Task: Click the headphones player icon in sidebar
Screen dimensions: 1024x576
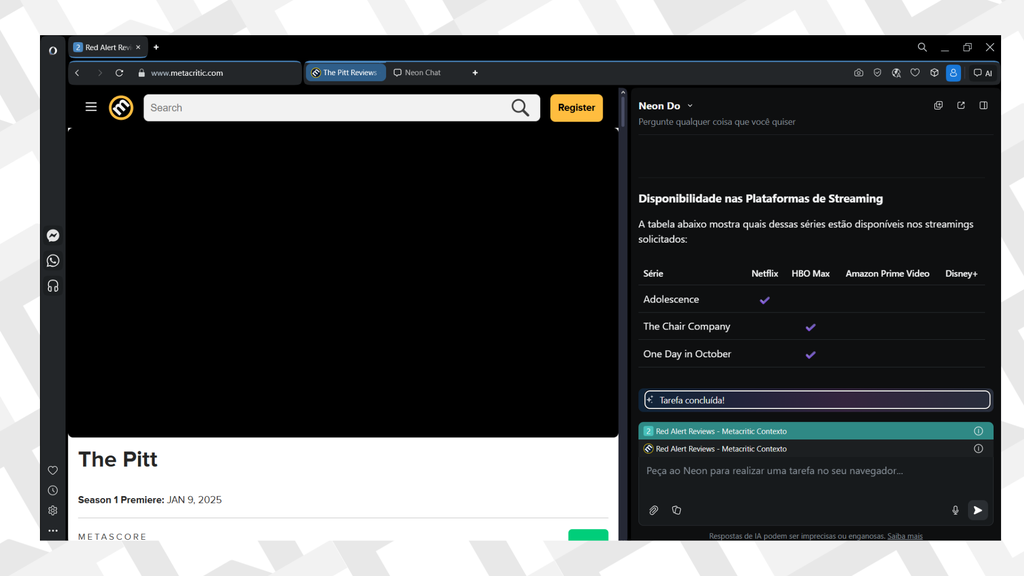Action: [53, 286]
